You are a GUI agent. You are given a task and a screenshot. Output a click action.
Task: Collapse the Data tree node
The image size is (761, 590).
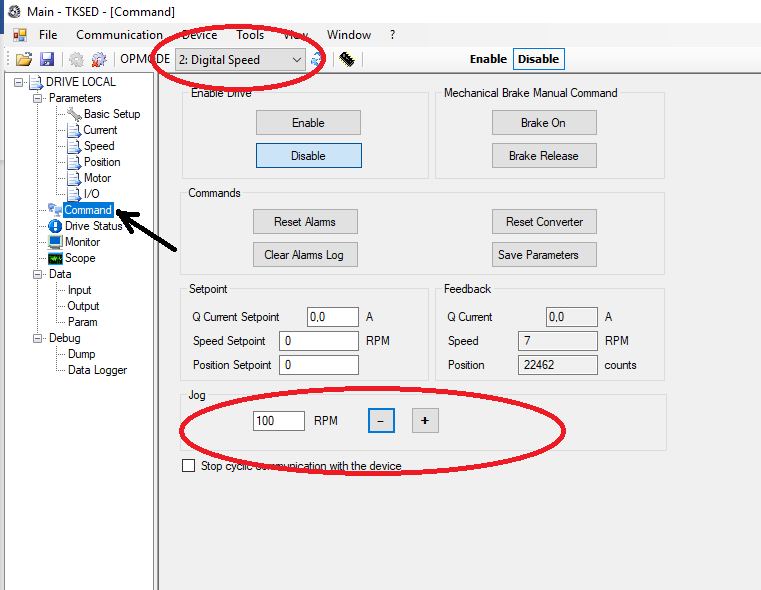[38, 274]
